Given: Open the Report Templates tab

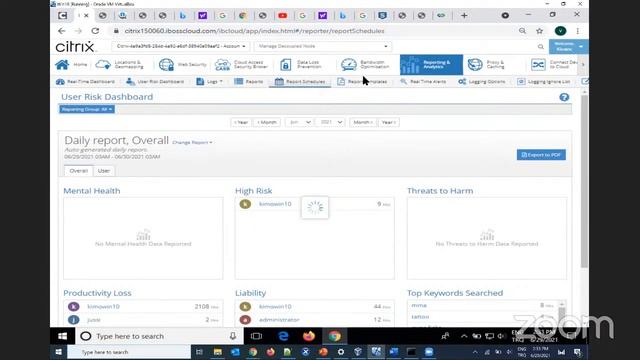Looking at the screenshot, I should pos(362,82).
